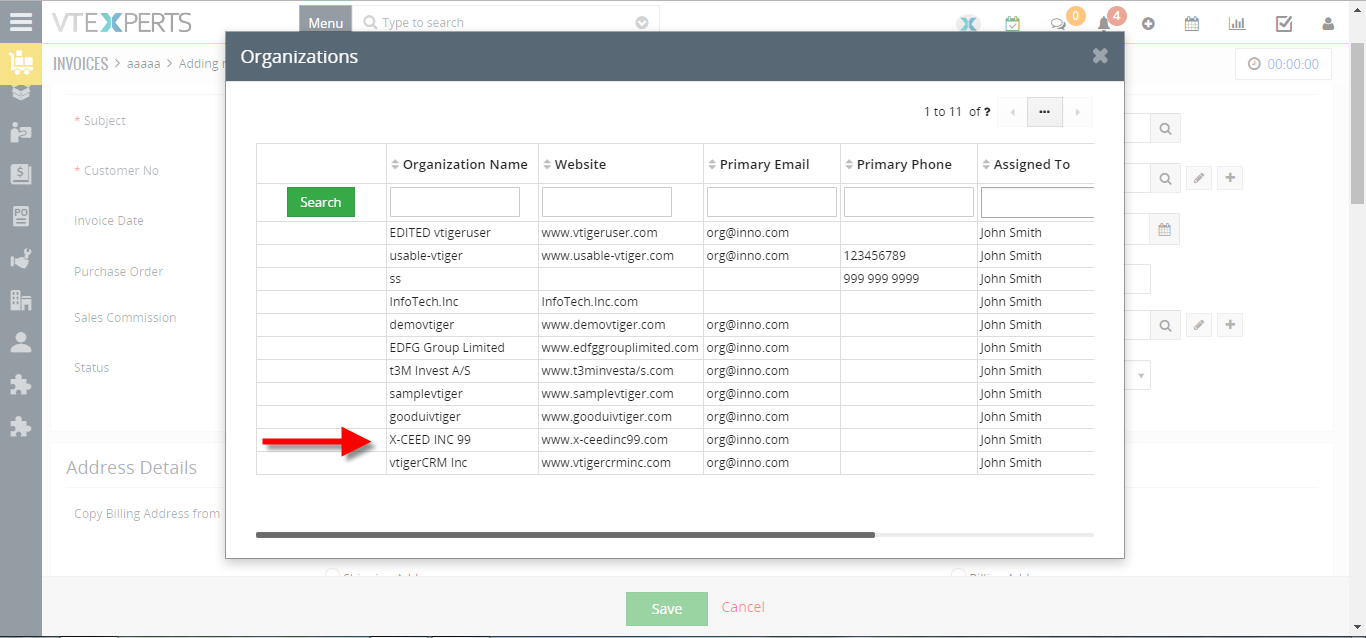Click the search magnifier in top search bar

(370, 22)
